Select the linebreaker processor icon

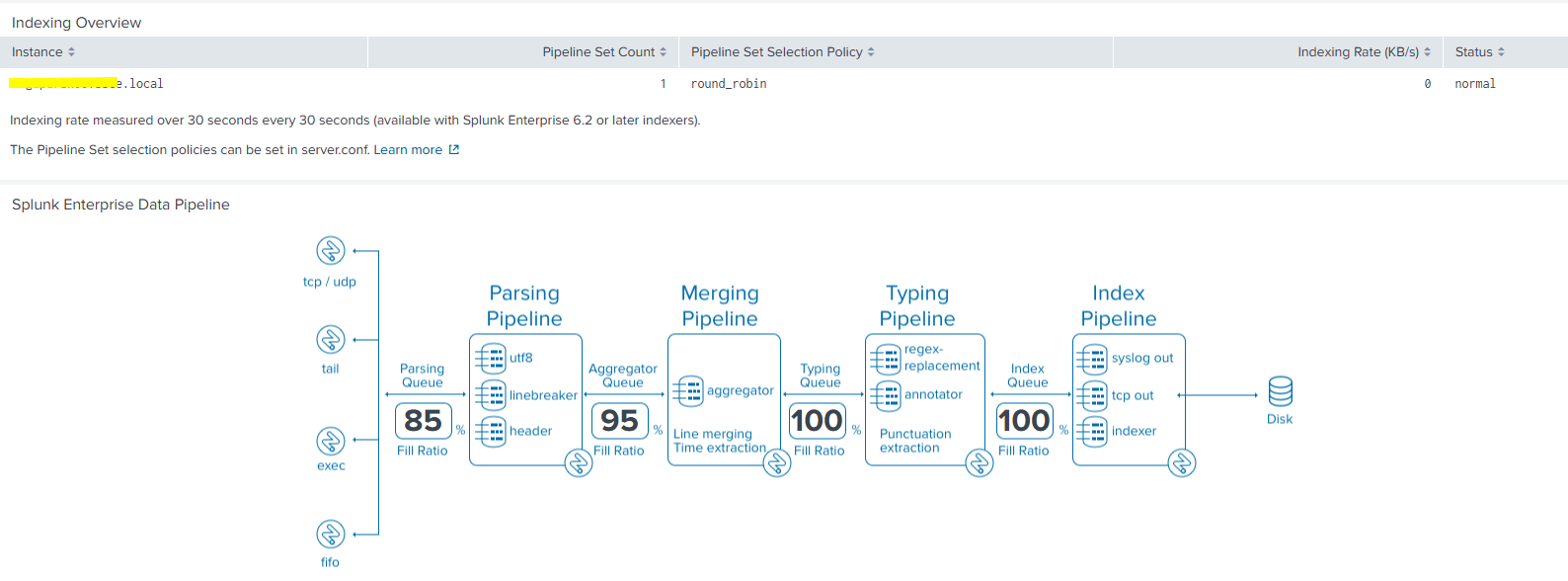click(x=491, y=395)
